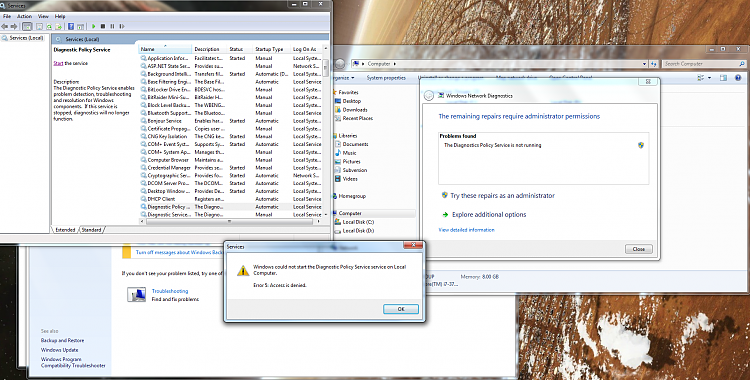This screenshot has width=750, height=380.
Task: Open the Organize dropdown in Explorer
Action: coord(344,78)
